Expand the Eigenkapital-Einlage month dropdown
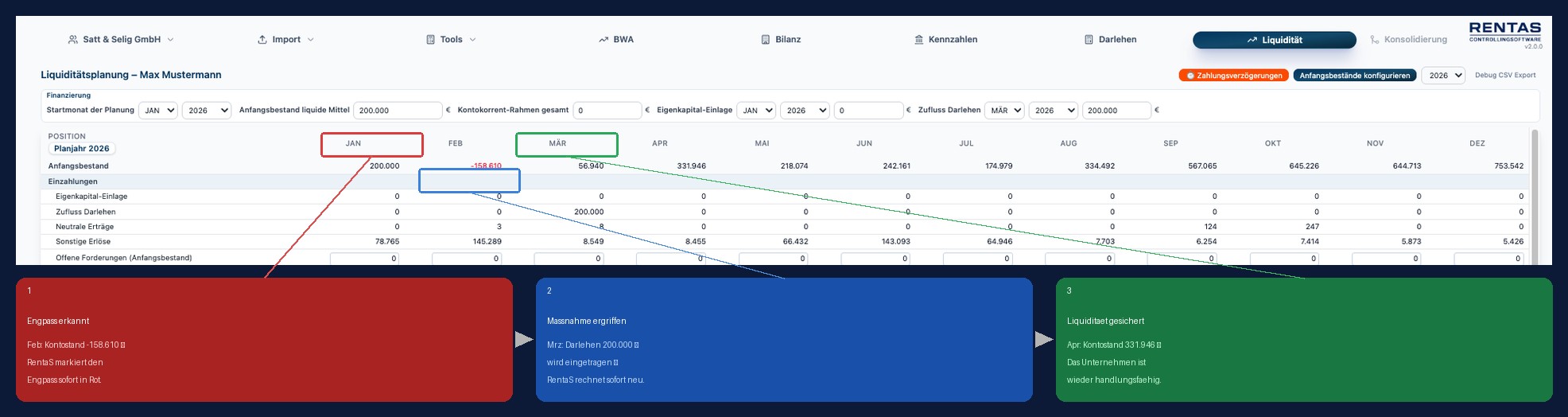The width and height of the screenshot is (1568, 417). point(756,111)
